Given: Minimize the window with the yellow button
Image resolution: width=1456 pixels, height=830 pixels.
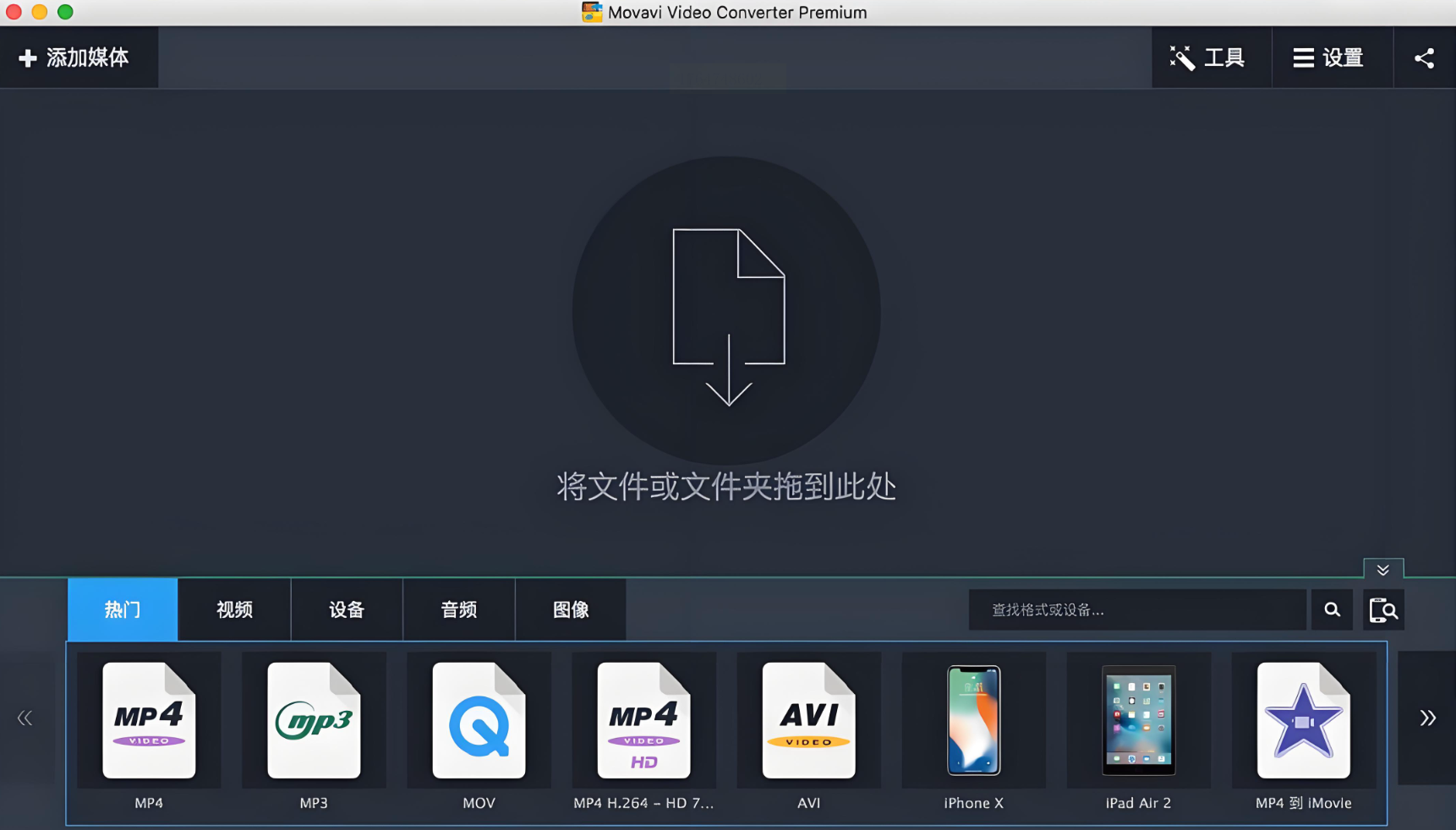Looking at the screenshot, I should click(39, 12).
